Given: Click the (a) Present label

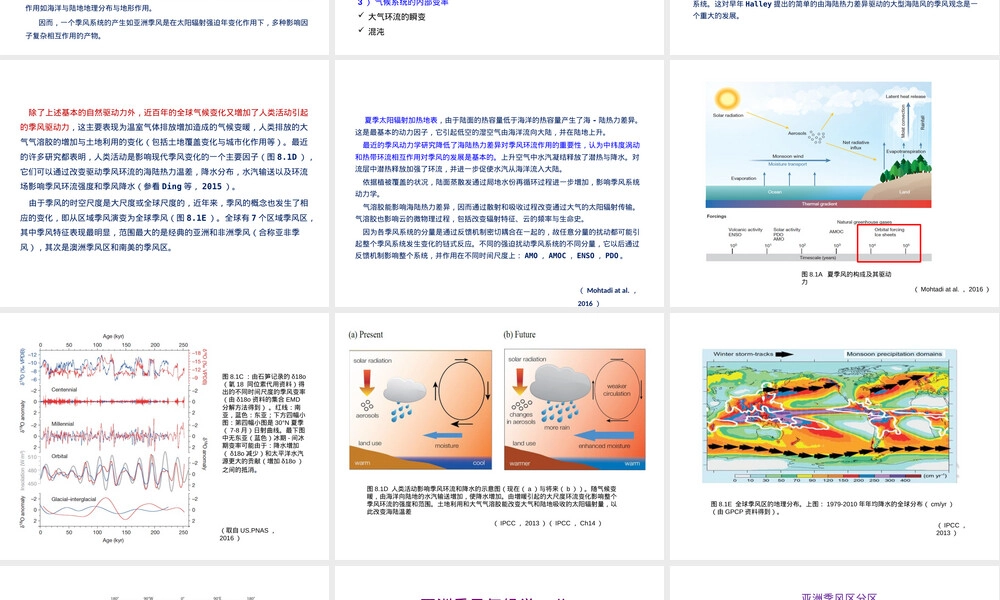Looking at the screenshot, I should tap(365, 335).
